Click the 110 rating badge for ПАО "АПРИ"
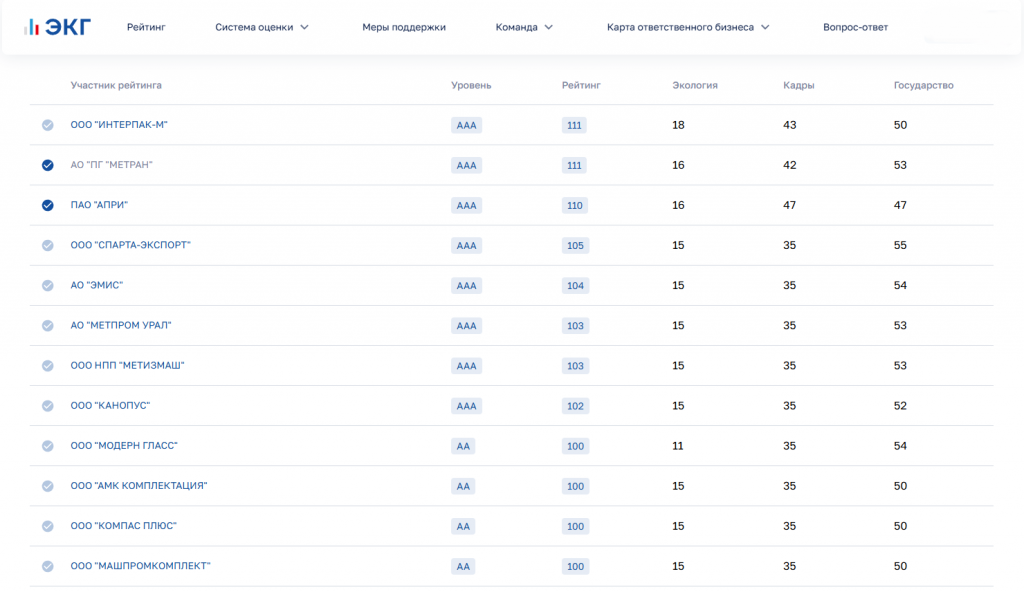Viewport: 1024px width, 592px height. (575, 205)
